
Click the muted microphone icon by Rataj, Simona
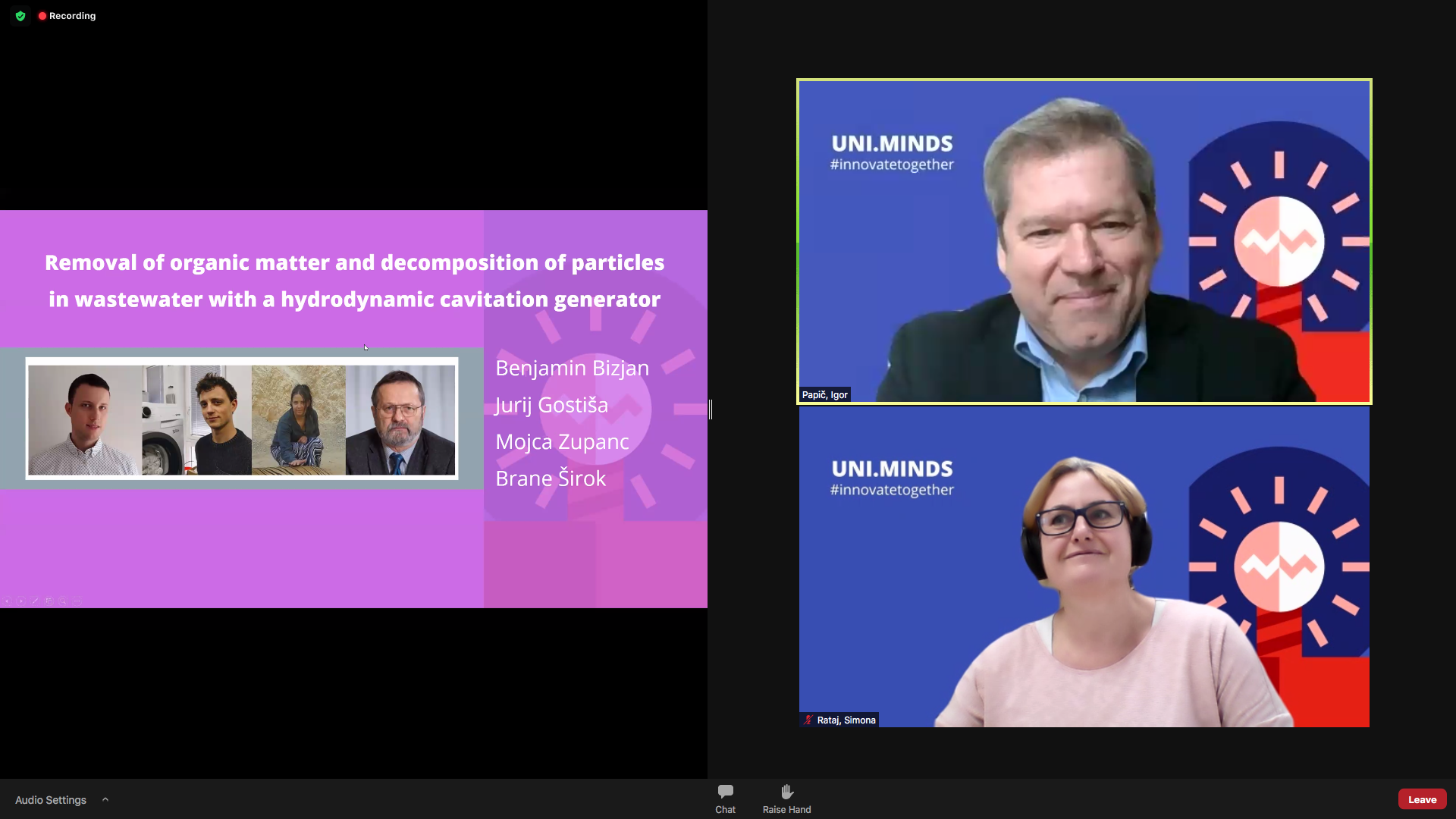pos(808,720)
